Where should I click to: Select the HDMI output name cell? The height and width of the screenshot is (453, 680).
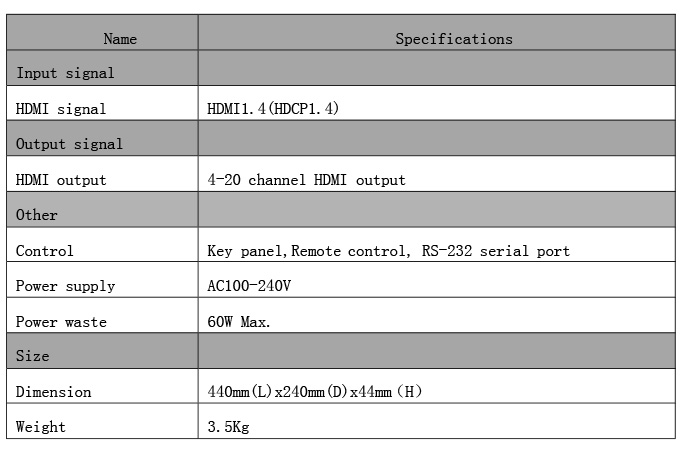click(61, 180)
